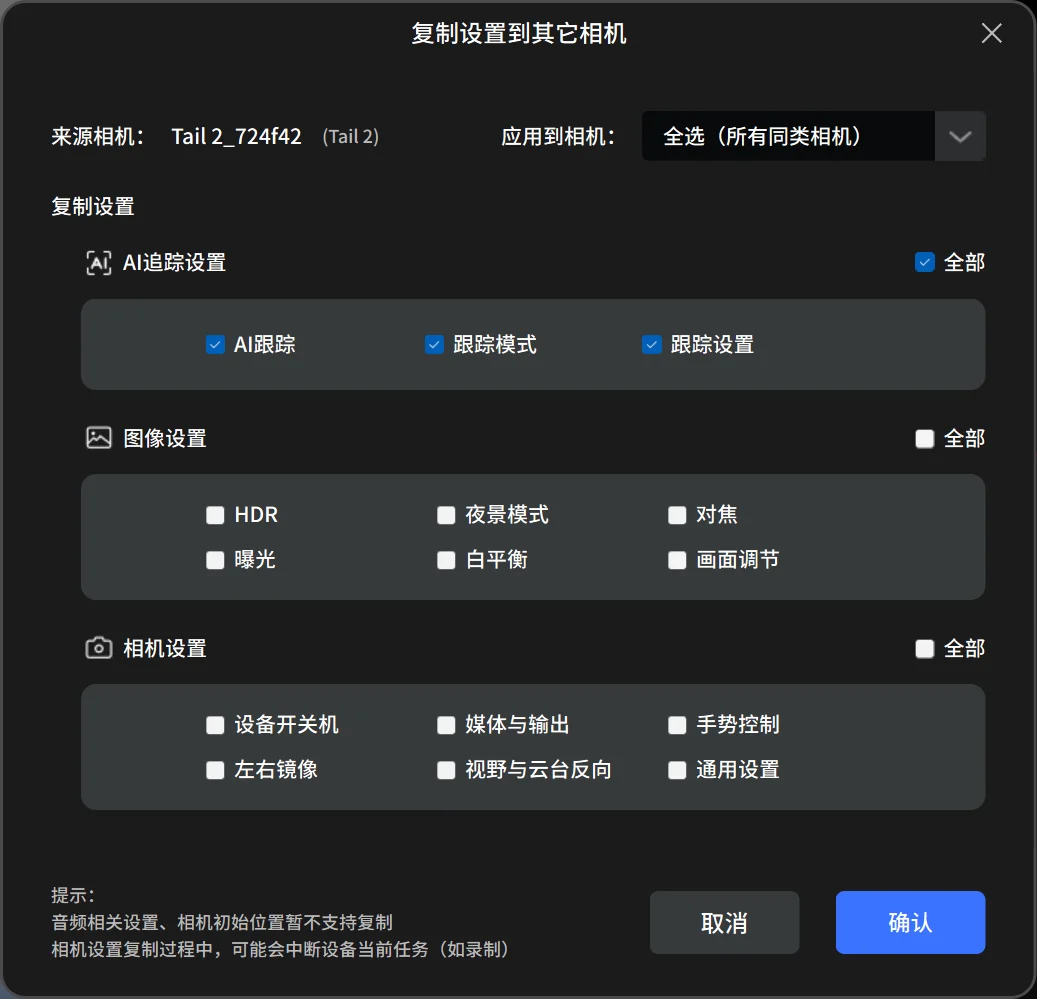Click the 图像设置 picture icon
Screen dimensions: 1037x999
[99, 438]
